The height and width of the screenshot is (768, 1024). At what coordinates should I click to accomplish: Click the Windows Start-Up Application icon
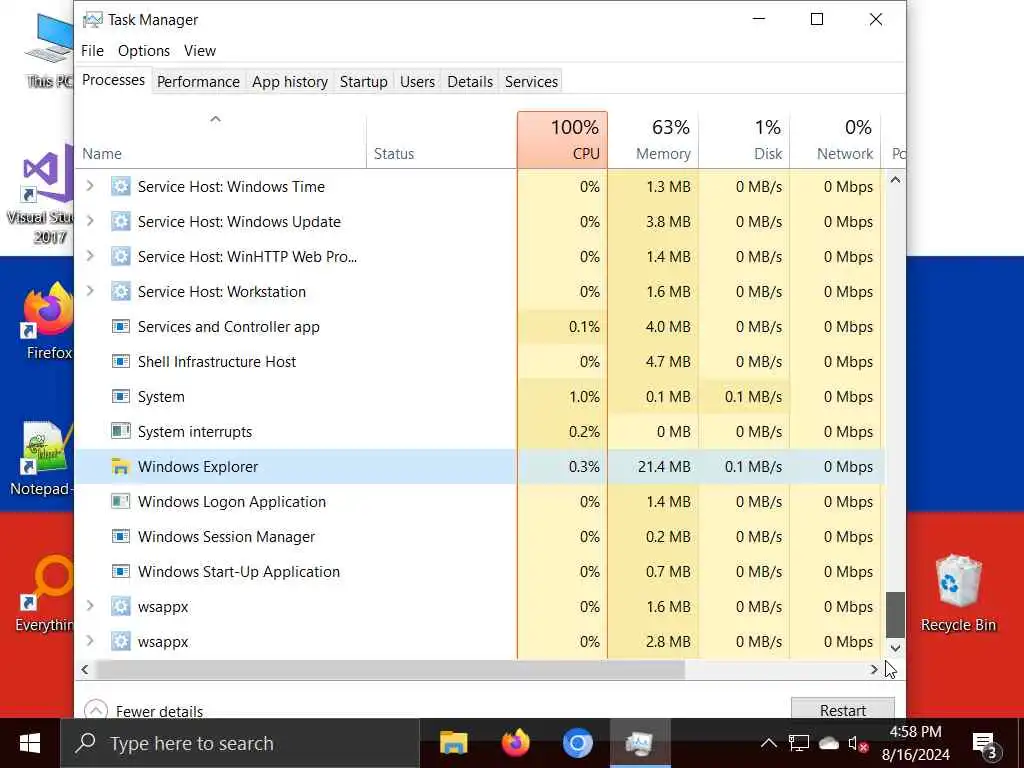pos(121,571)
